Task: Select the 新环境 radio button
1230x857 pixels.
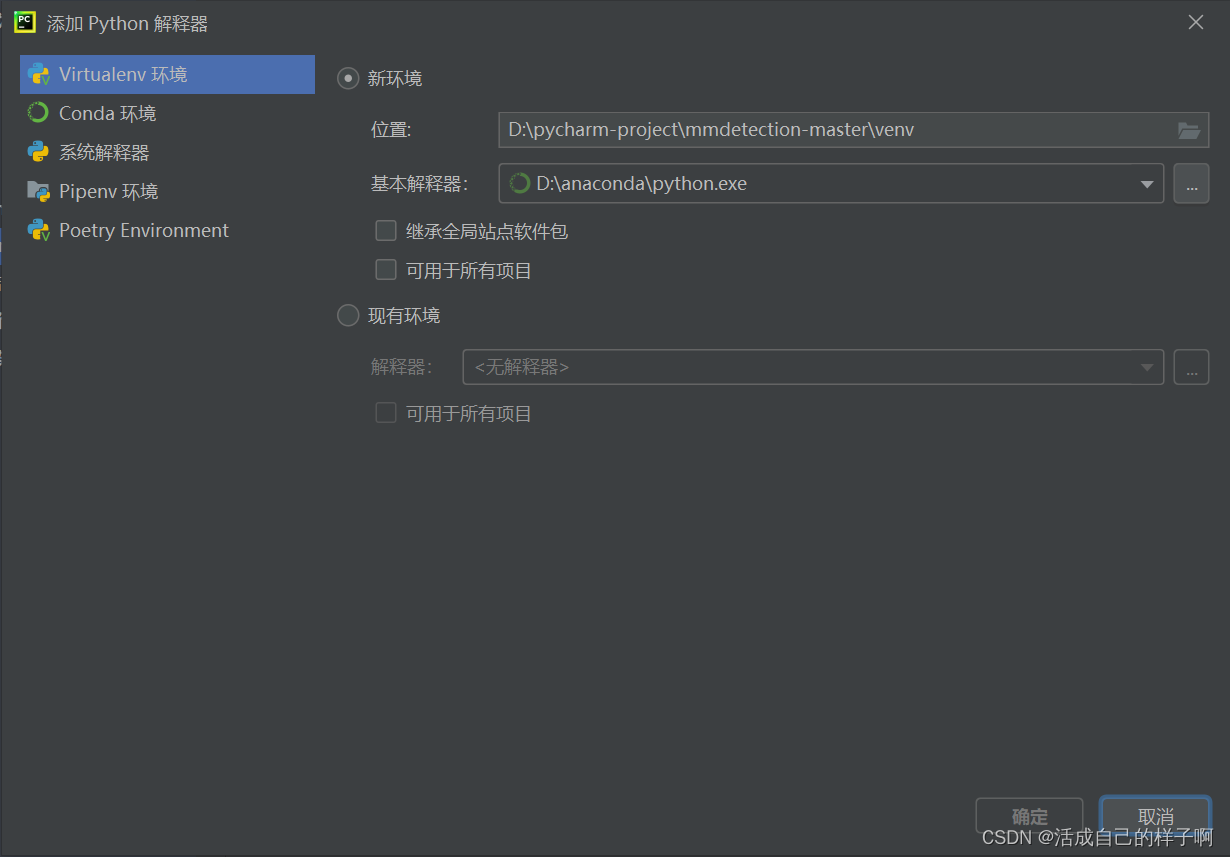Action: tap(348, 78)
